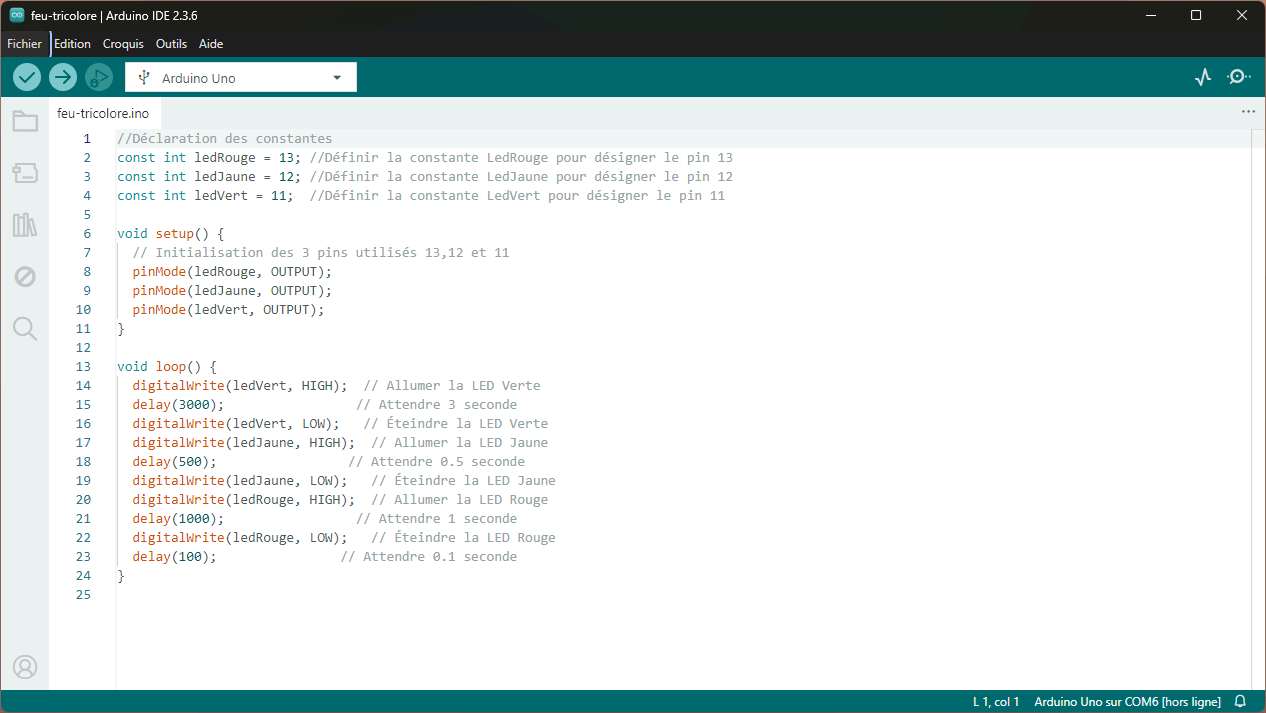
Task: Upload the sketch with the arrow button
Action: click(x=63, y=77)
